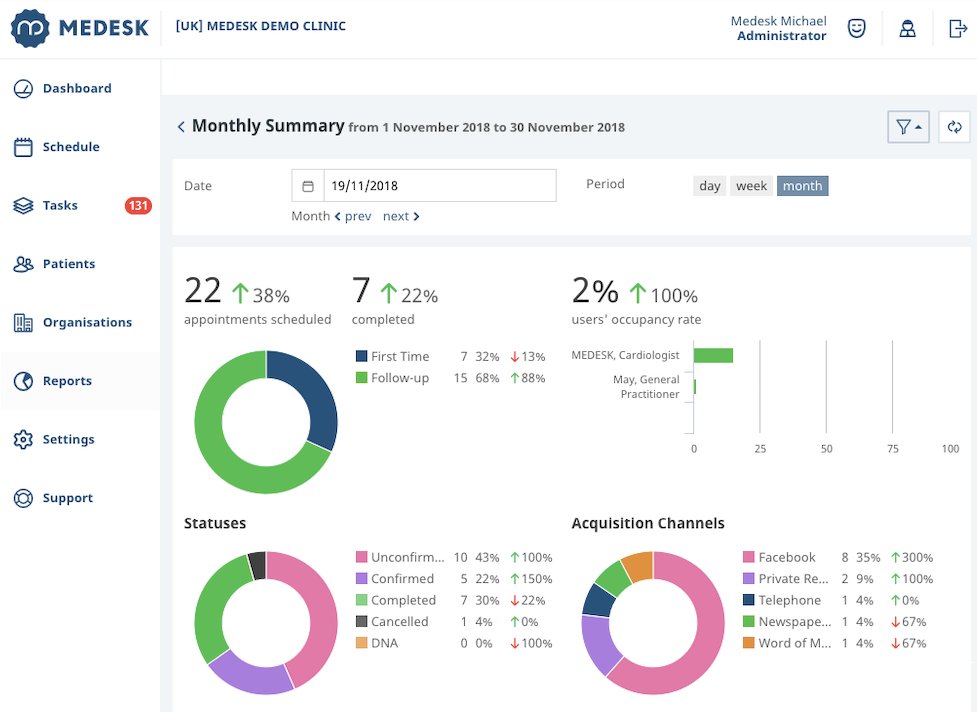Open the filter funnel dropdown
The image size is (977, 712).
coord(908,127)
